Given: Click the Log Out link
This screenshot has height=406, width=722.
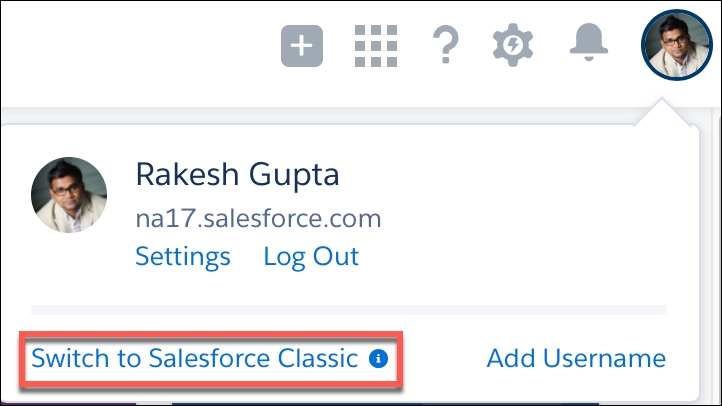Looking at the screenshot, I should (311, 256).
